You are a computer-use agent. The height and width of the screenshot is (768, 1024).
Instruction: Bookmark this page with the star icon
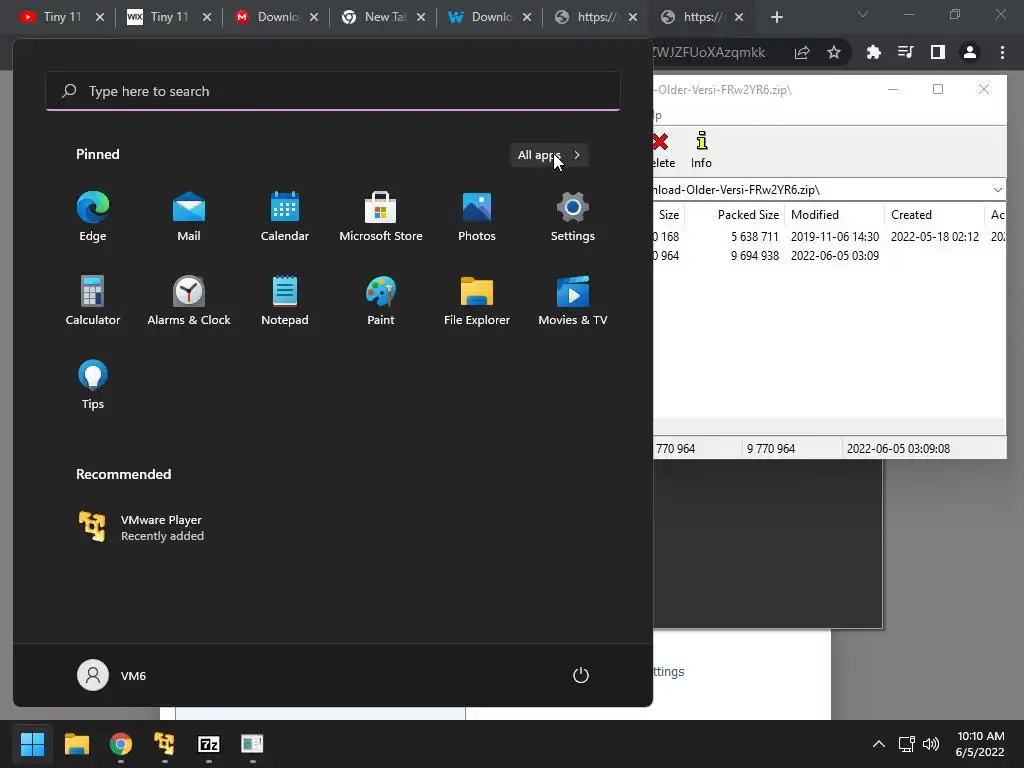coord(834,52)
